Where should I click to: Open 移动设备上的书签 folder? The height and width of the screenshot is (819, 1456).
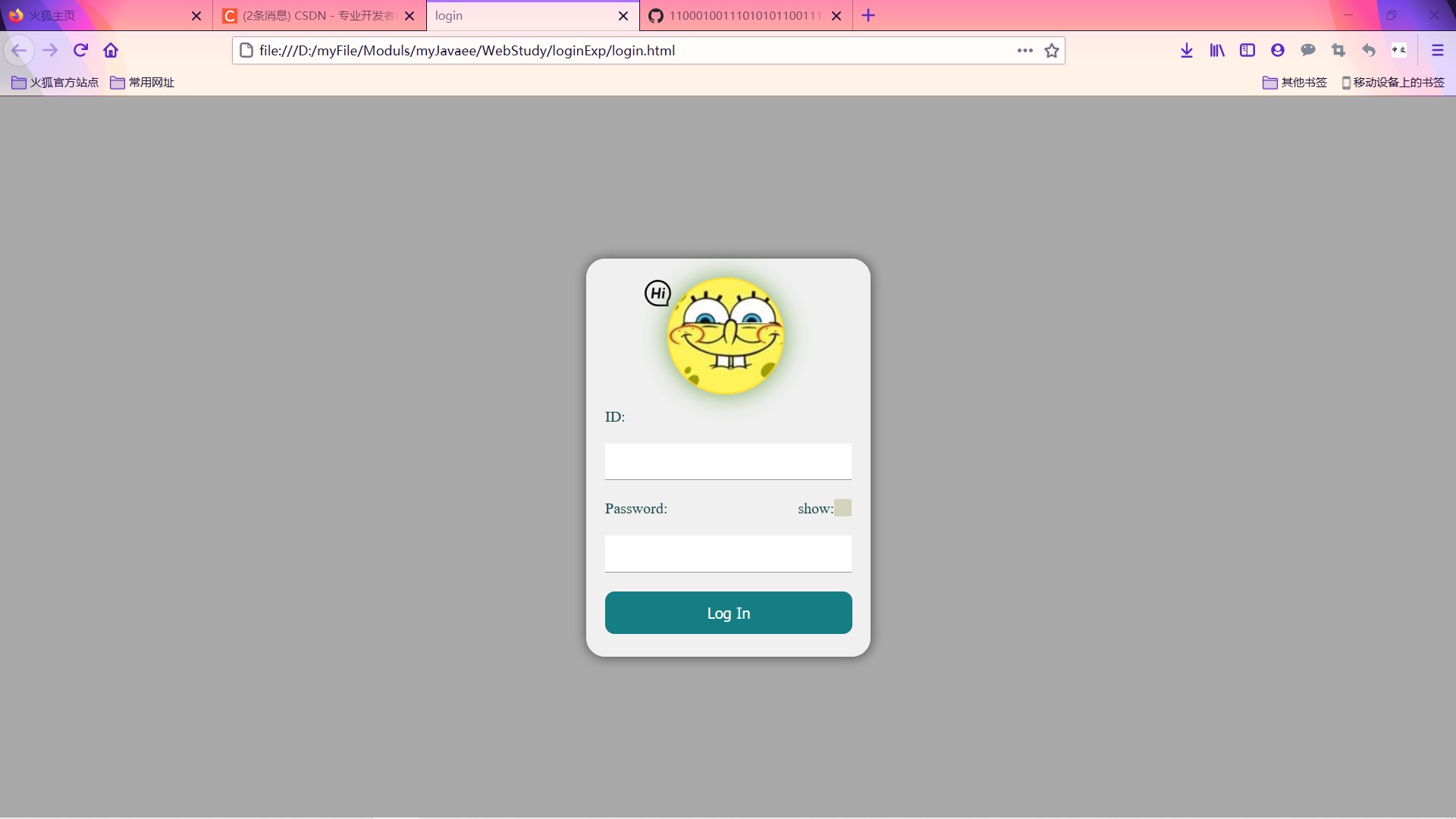click(x=1393, y=83)
